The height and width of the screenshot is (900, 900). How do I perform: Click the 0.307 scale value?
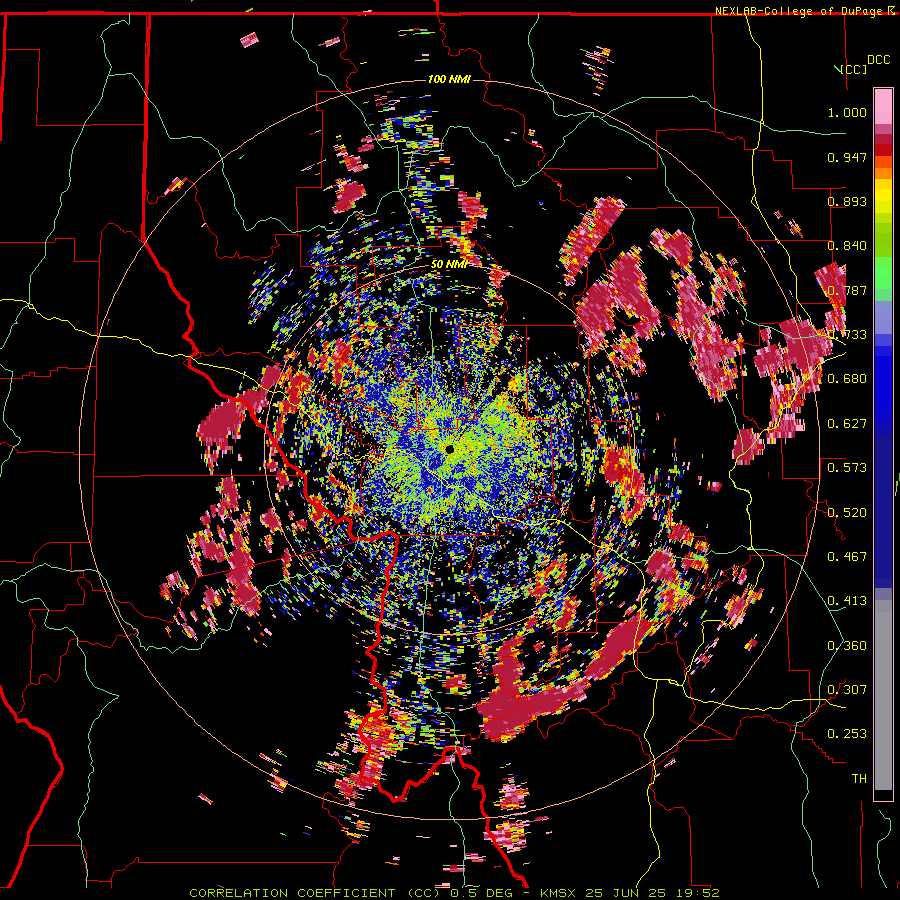(x=847, y=690)
